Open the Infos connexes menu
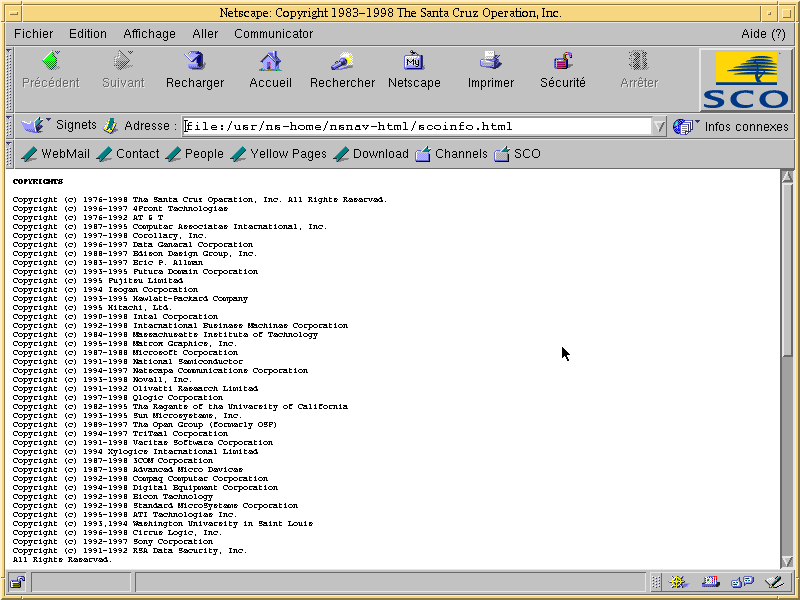800x600 pixels. [731, 127]
